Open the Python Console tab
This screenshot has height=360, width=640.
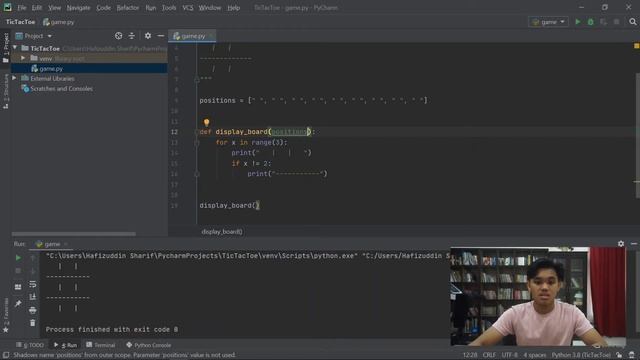tap(149, 345)
